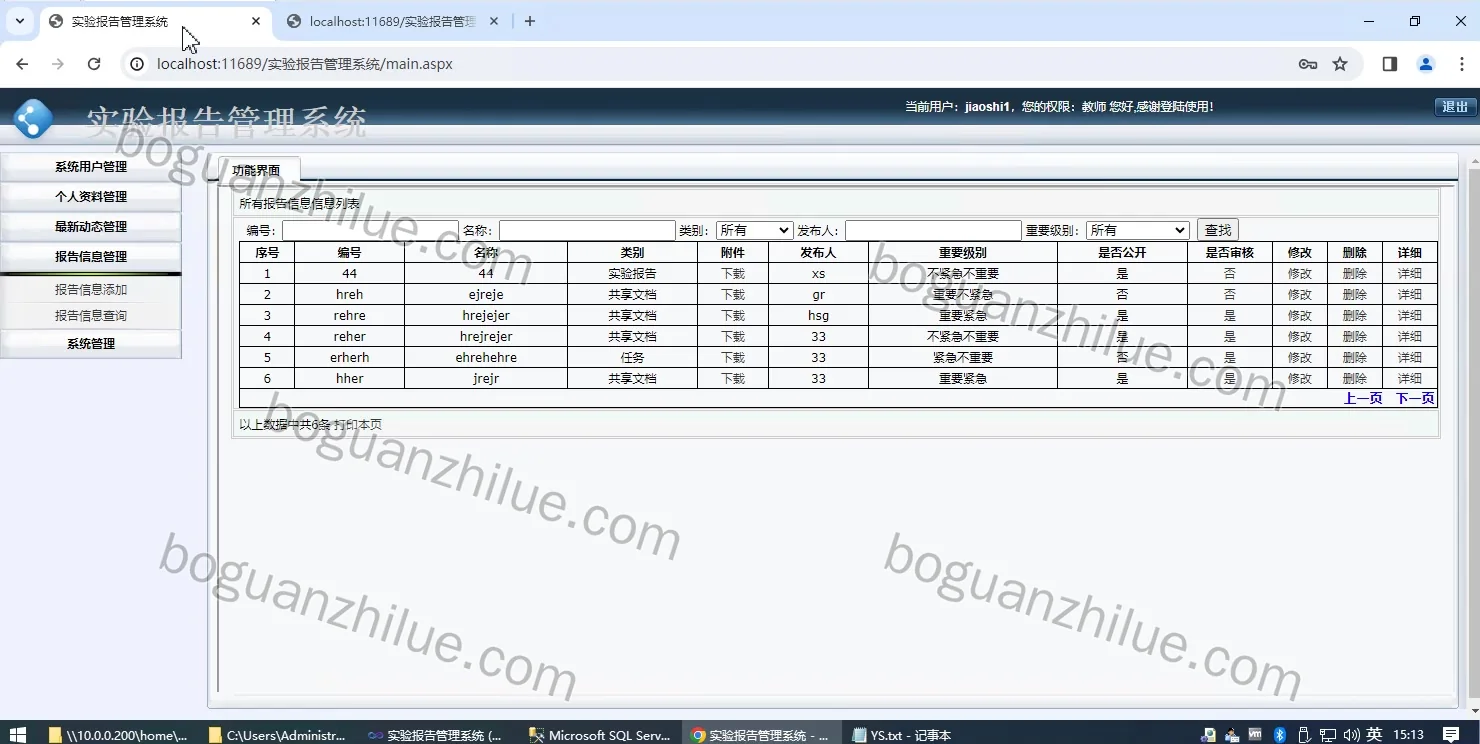Viewport: 1480px width, 744px height.
Task: Open the tab search chevron
Action: (x=19, y=21)
